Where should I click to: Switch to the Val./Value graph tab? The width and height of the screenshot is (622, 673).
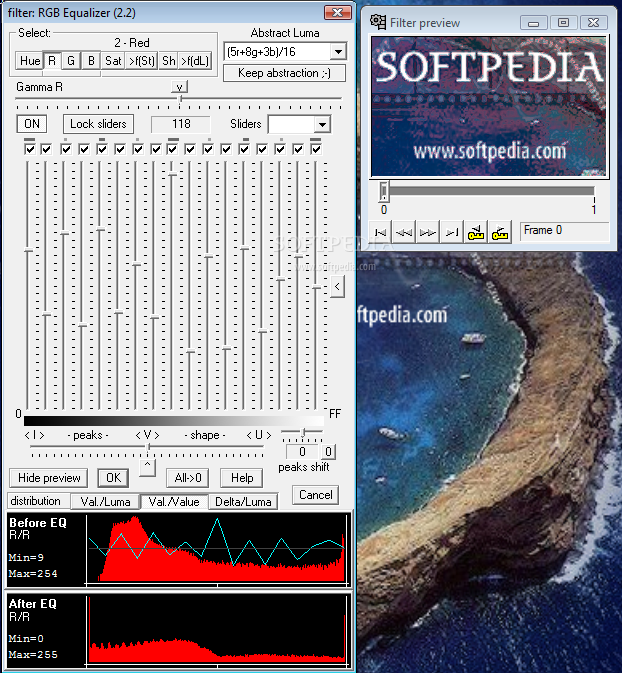pos(174,501)
